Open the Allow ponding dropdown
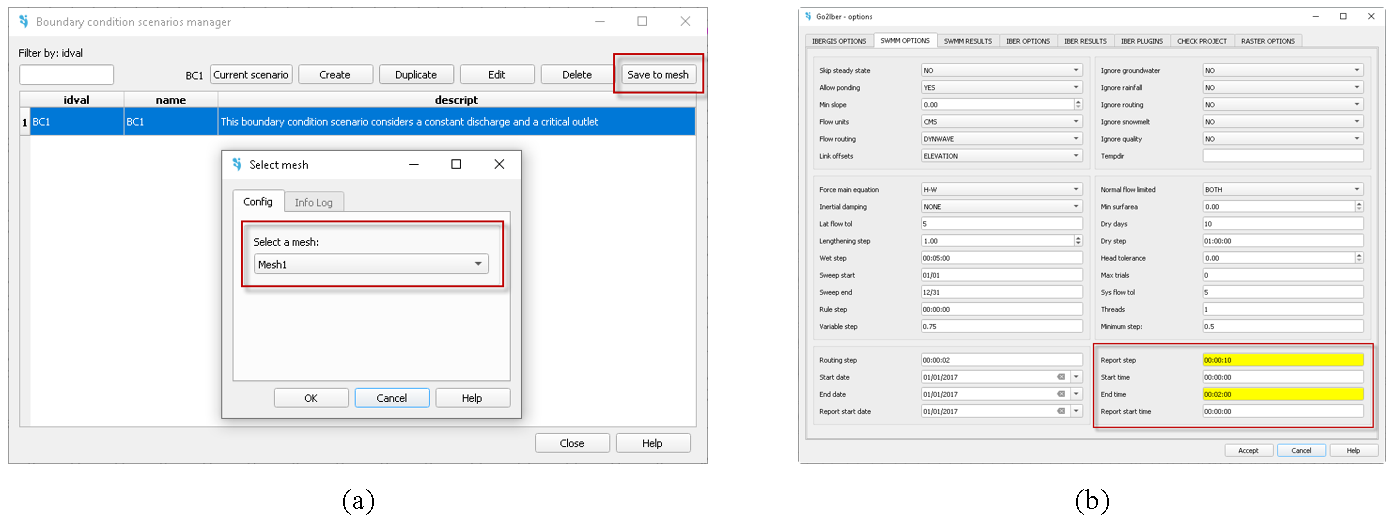This screenshot has height=525, width=1390. [x=1076, y=87]
